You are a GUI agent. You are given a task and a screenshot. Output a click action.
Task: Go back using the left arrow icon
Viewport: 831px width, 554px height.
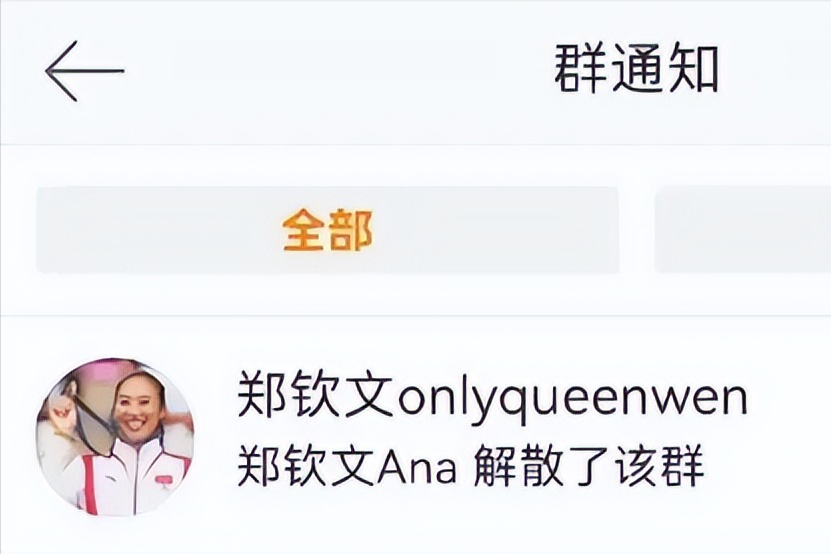coord(85,71)
